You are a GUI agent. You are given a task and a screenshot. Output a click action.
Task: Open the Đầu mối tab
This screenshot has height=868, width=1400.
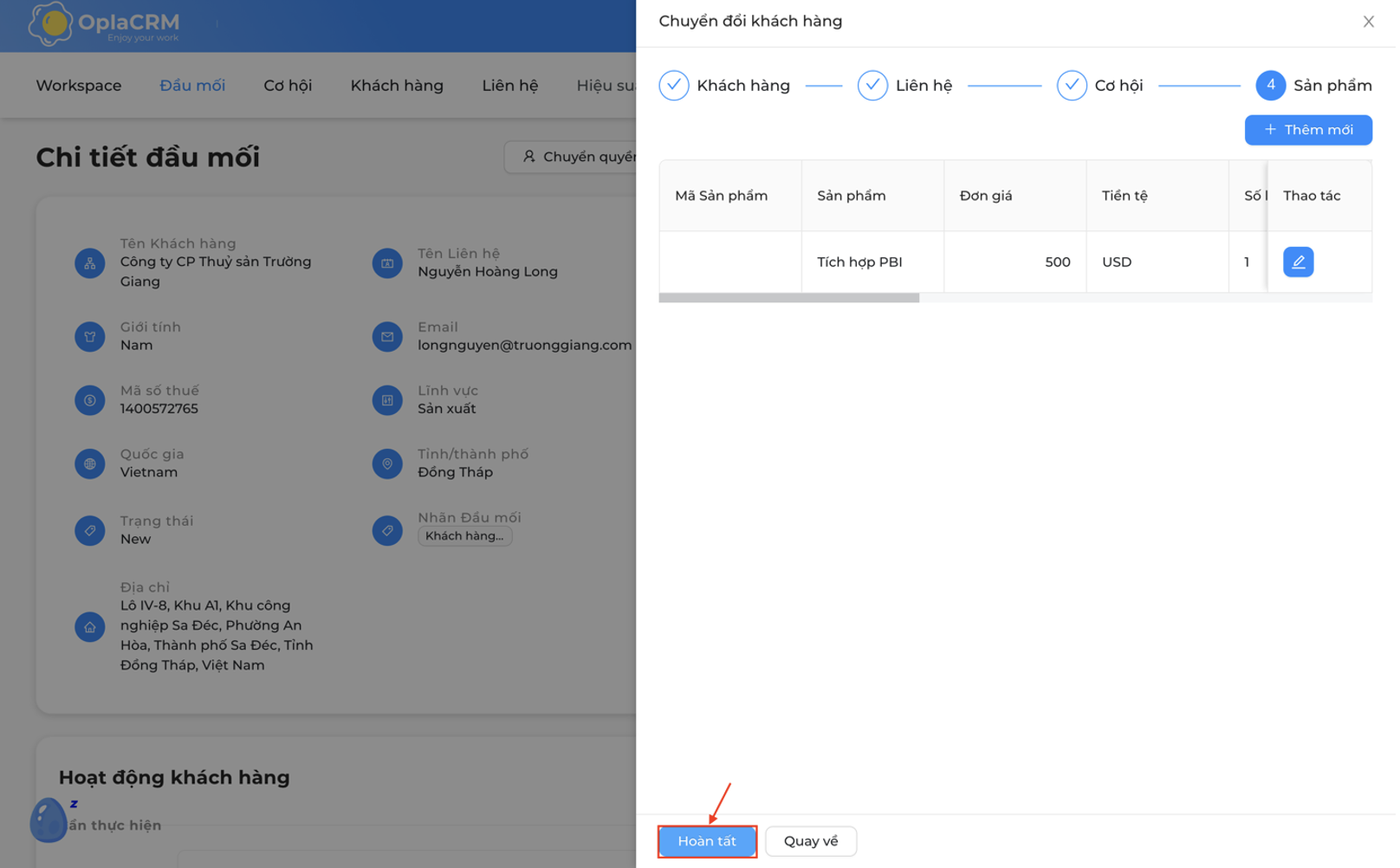pos(192,86)
